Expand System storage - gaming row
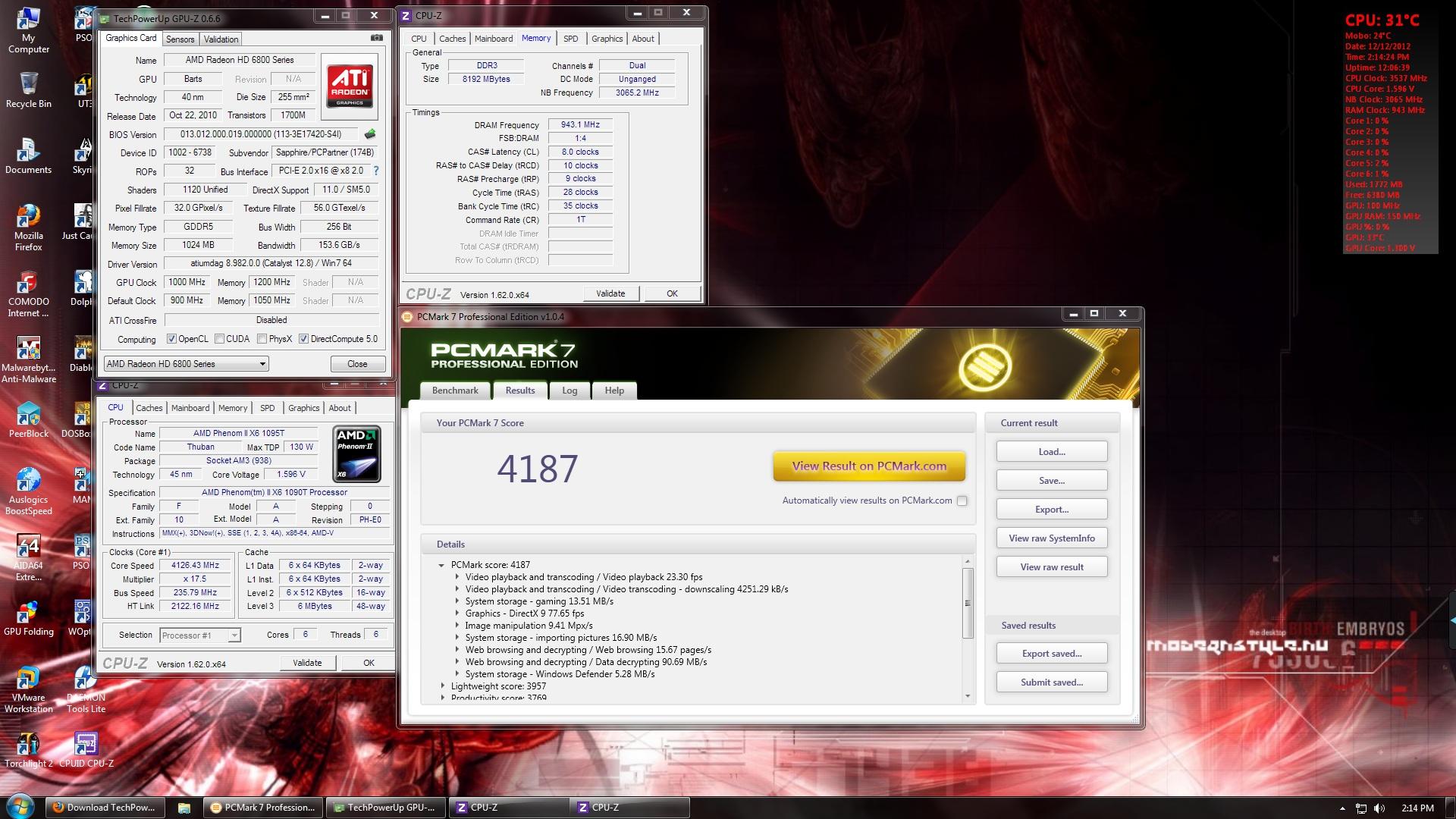 (457, 601)
